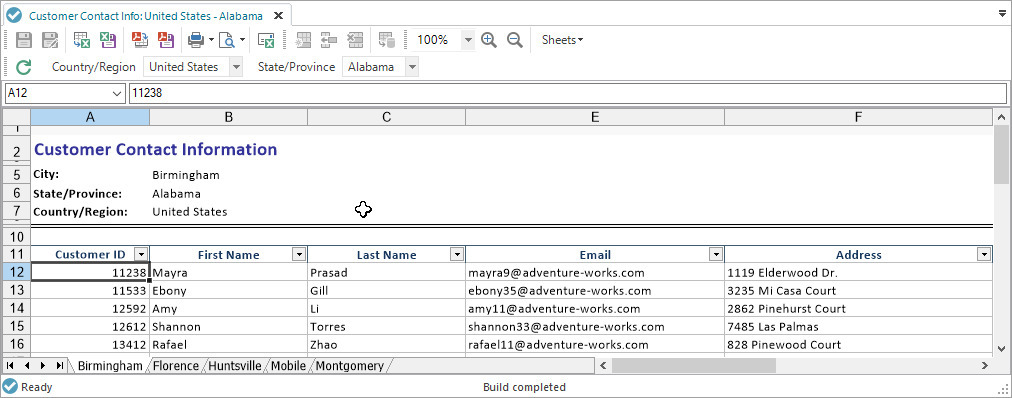Screen dimensions: 1012x398
Task: Select column E header
Action: pos(594,117)
